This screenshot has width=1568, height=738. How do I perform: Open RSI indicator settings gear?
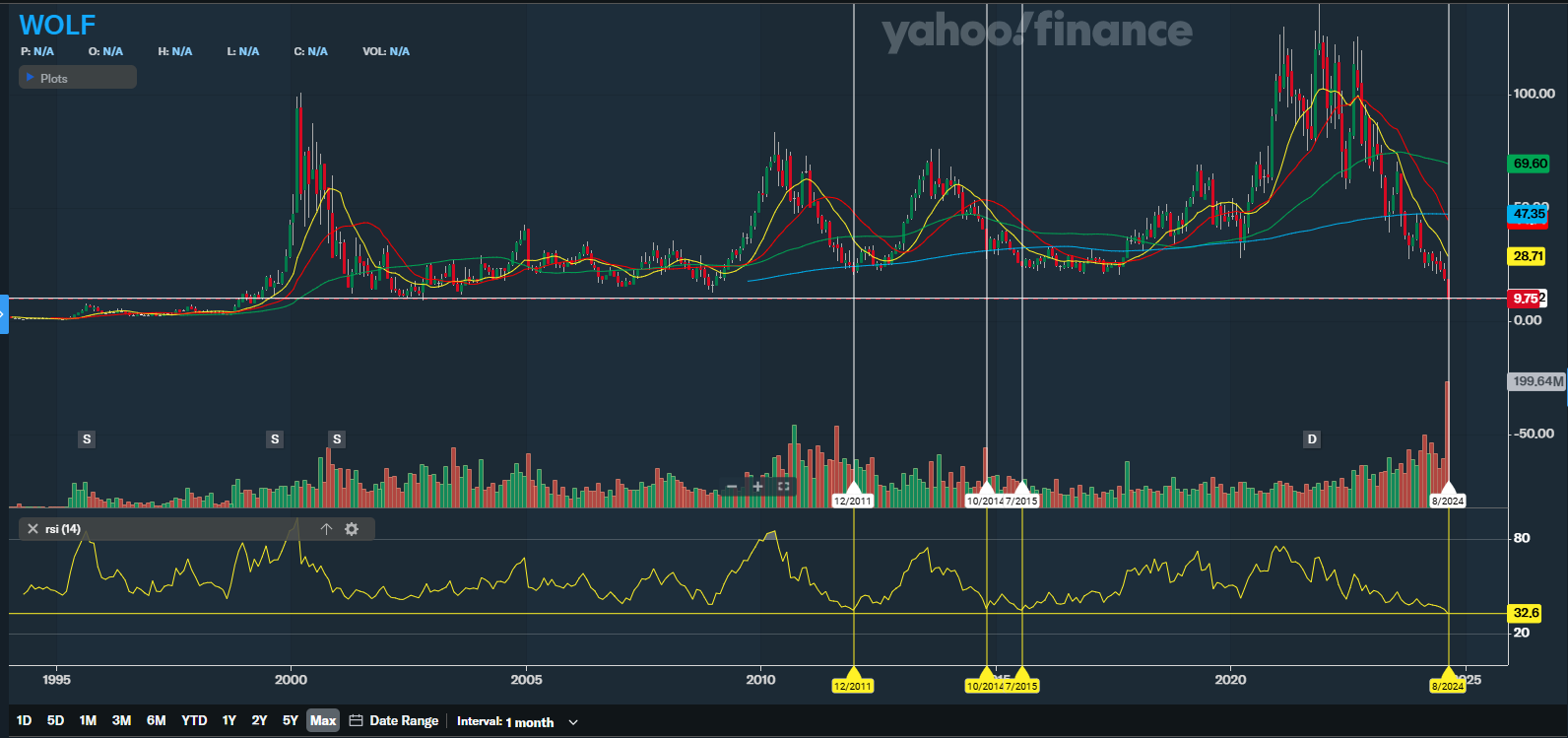pos(352,529)
